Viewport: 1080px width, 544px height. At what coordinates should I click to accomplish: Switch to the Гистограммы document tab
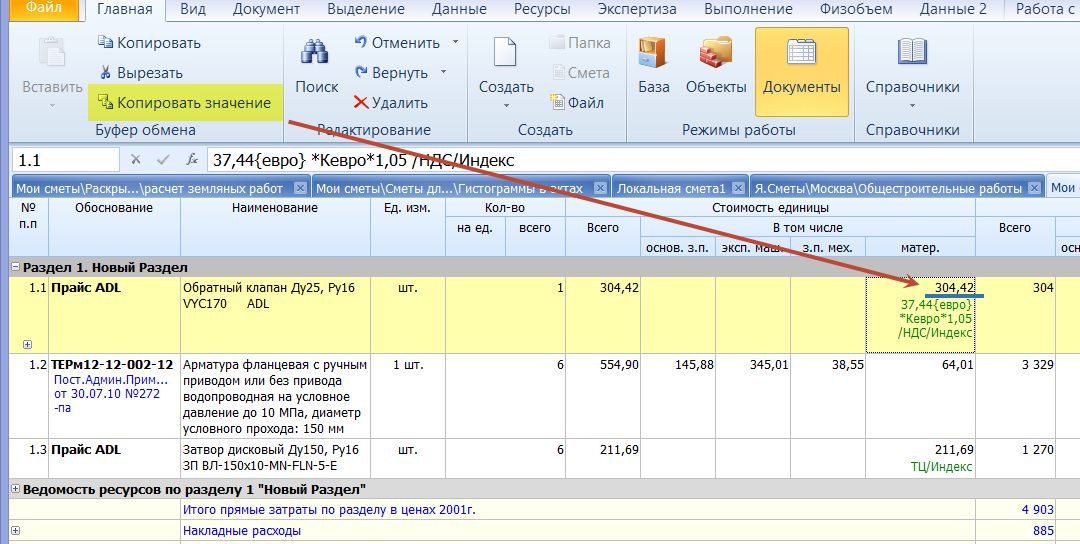click(x=452, y=188)
